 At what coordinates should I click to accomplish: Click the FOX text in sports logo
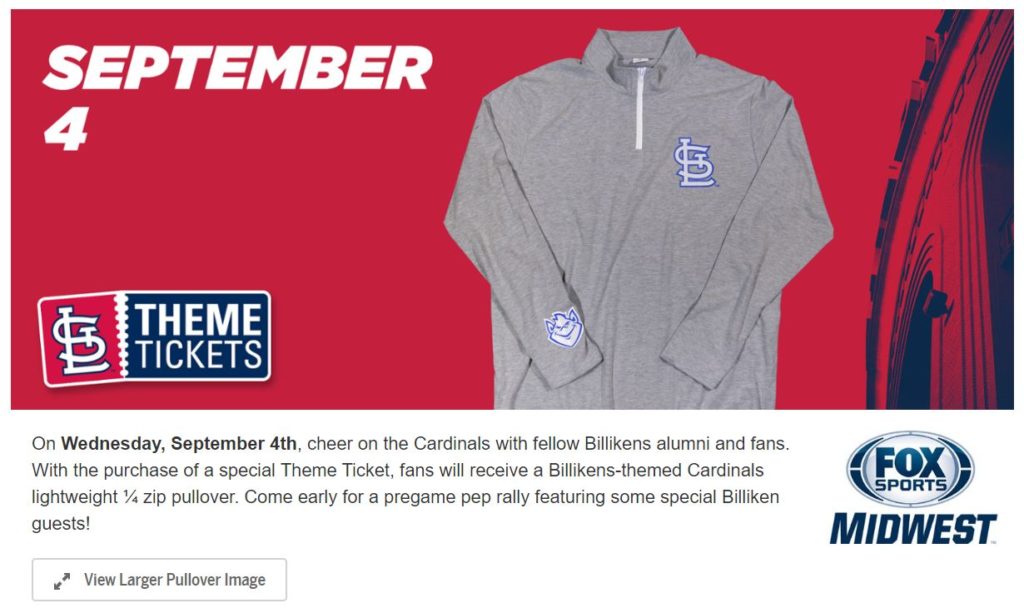(x=910, y=462)
